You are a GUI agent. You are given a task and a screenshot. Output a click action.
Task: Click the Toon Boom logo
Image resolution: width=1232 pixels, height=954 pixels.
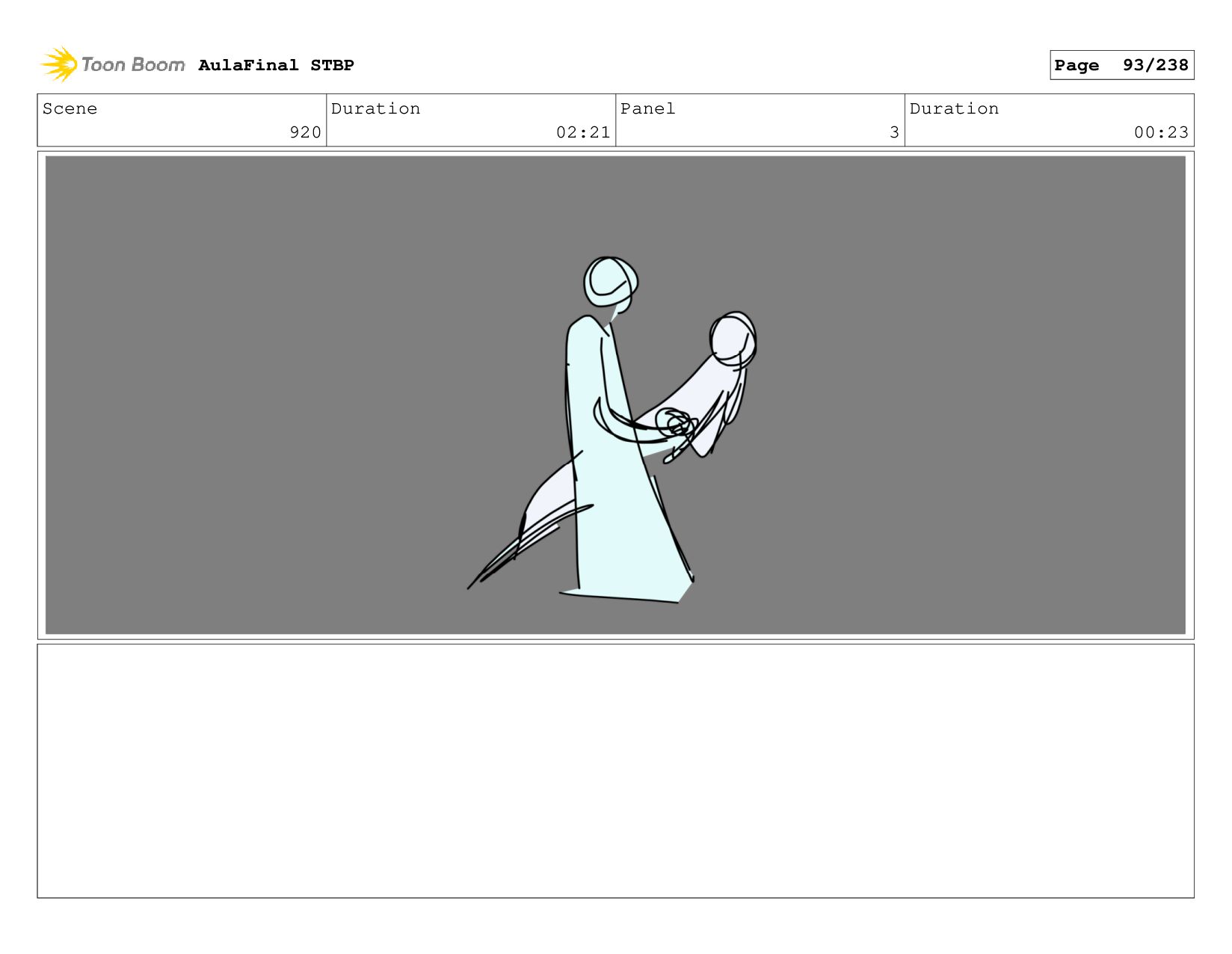(113, 64)
